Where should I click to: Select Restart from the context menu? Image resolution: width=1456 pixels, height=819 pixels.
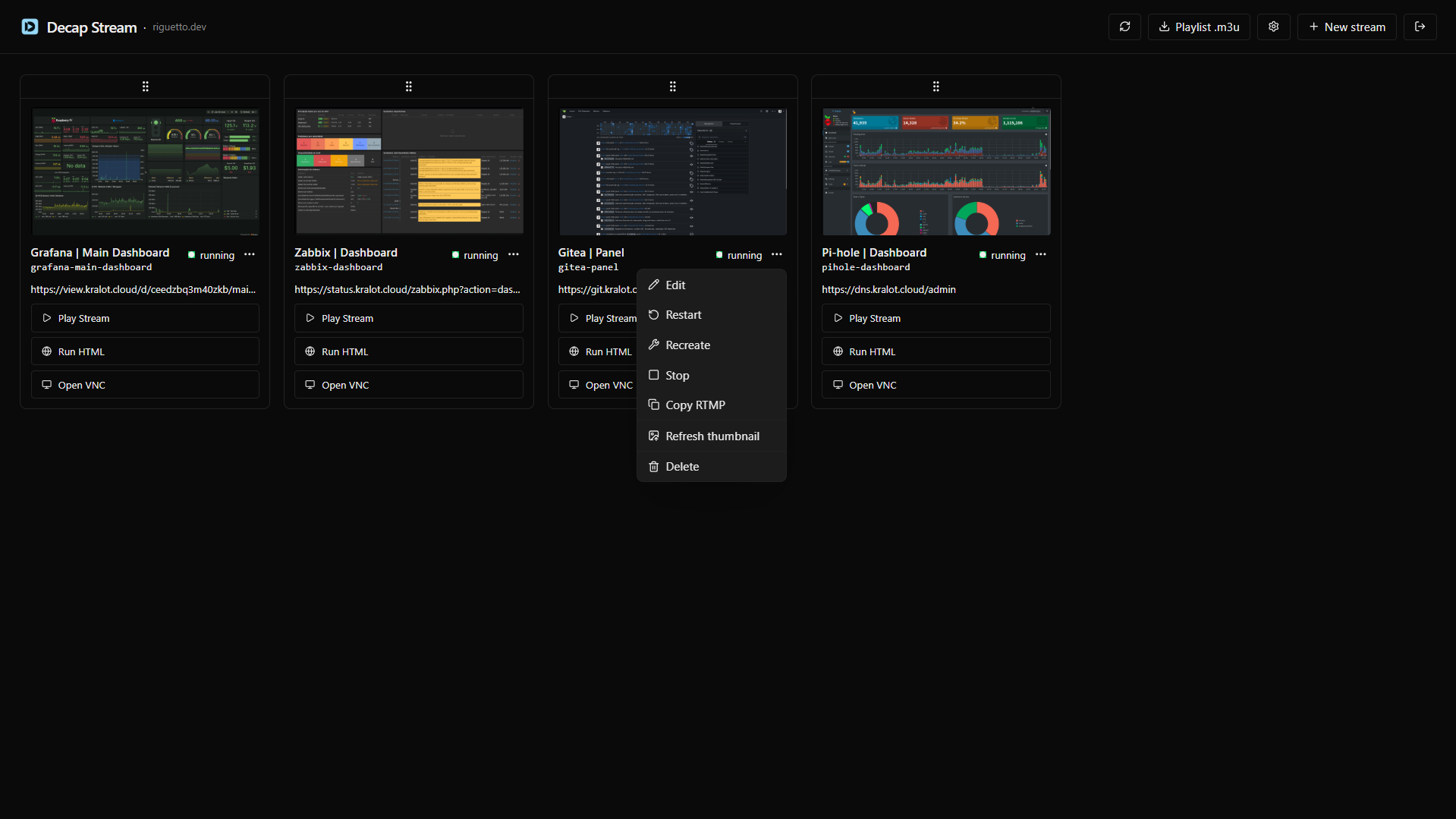click(x=684, y=314)
